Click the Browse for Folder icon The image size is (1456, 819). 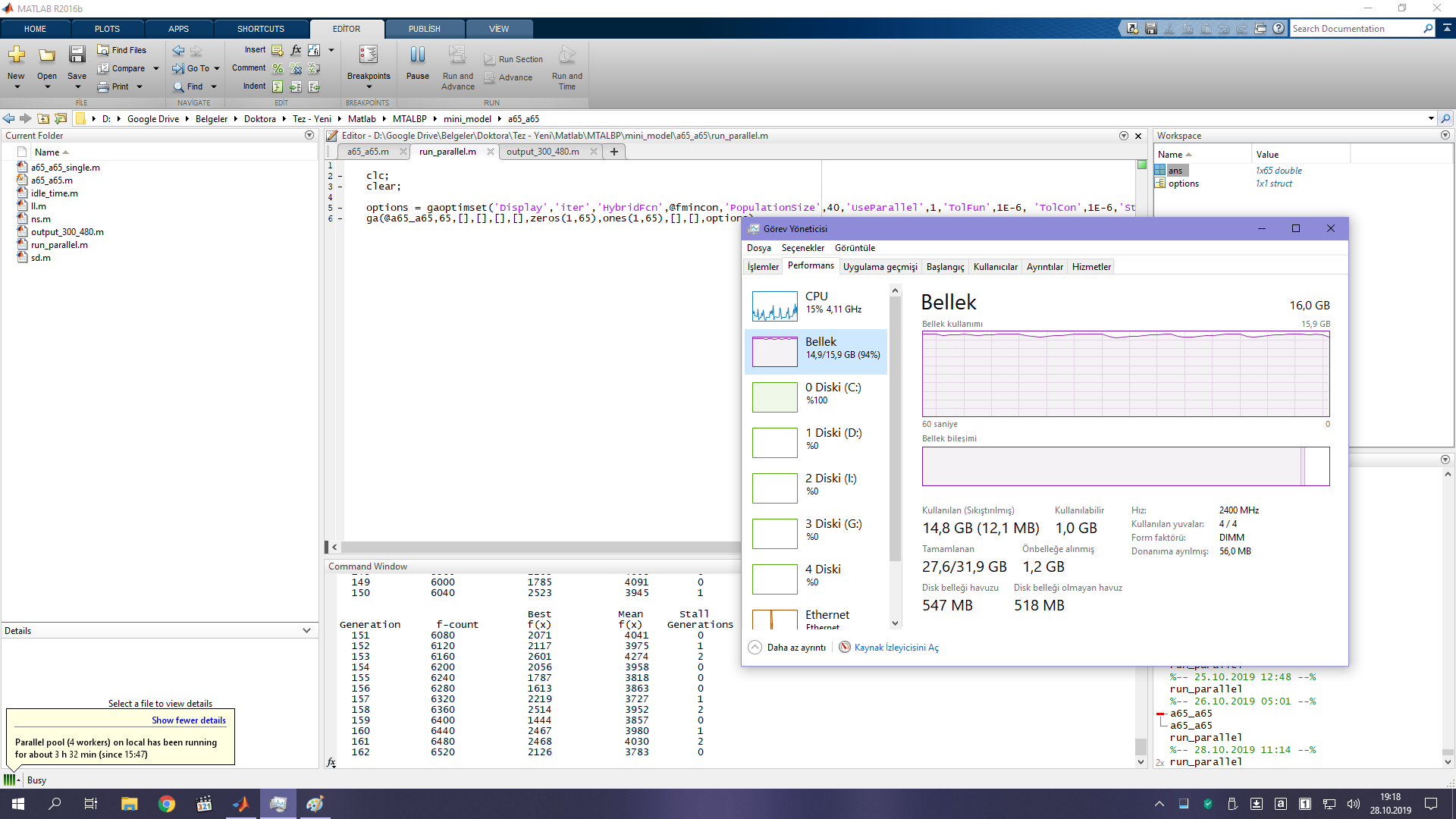pos(61,119)
